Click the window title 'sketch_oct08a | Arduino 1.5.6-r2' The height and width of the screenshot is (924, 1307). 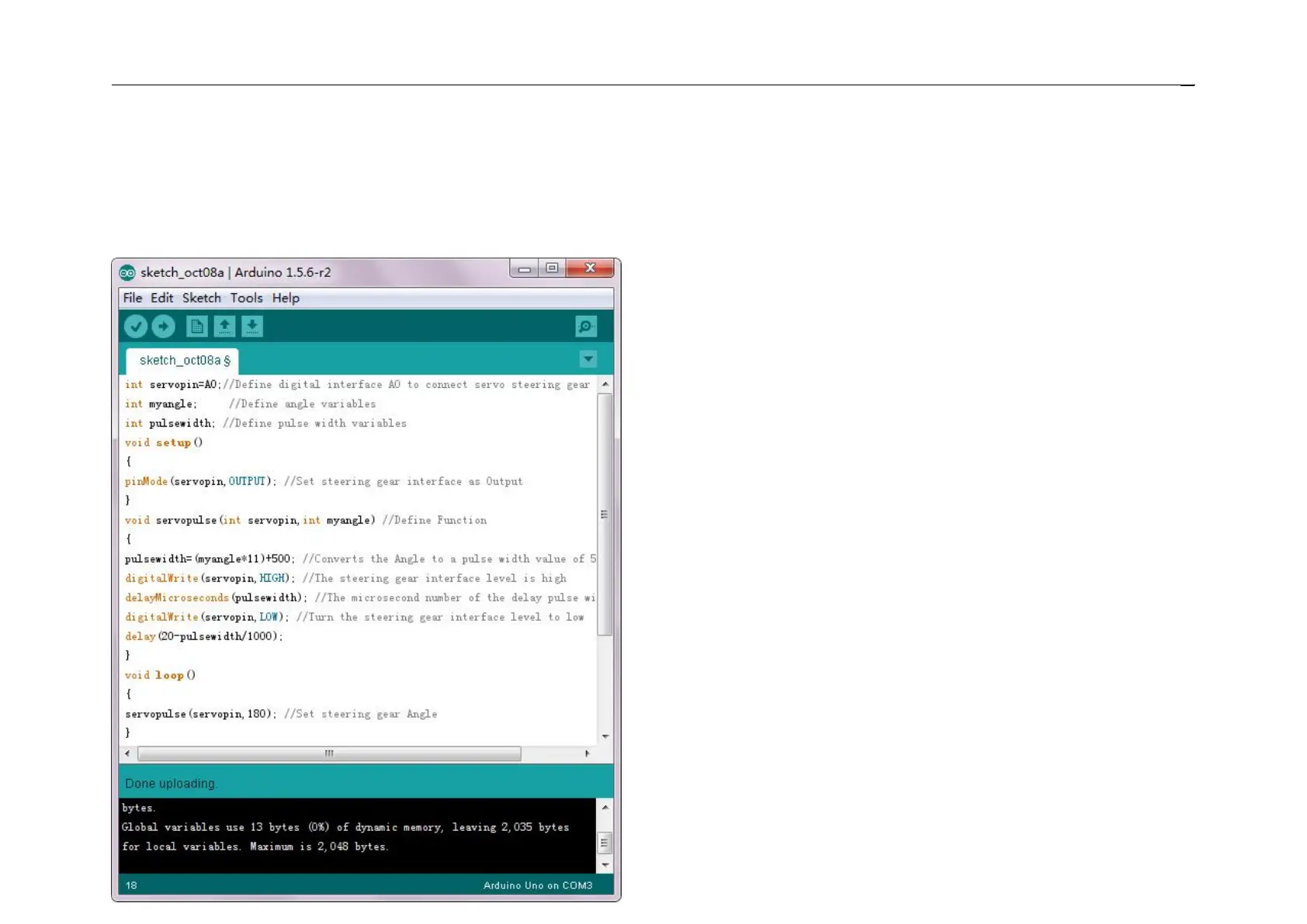tap(236, 272)
